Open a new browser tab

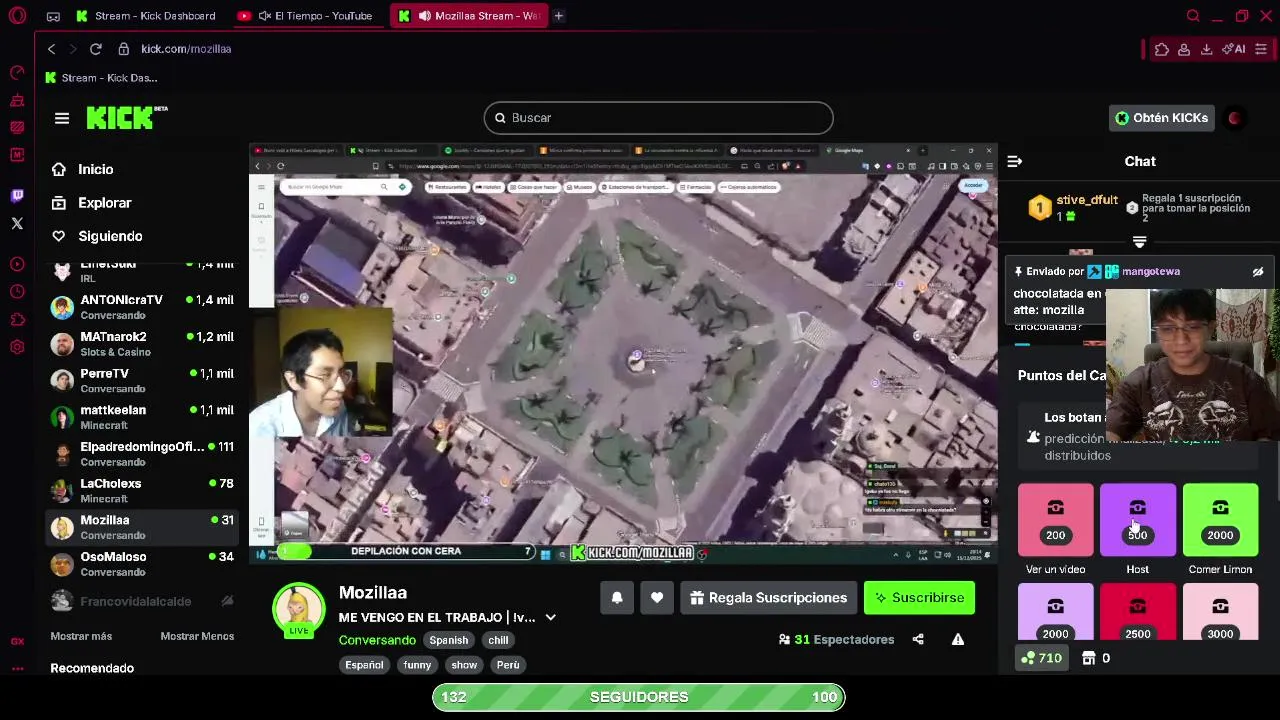[x=559, y=16]
